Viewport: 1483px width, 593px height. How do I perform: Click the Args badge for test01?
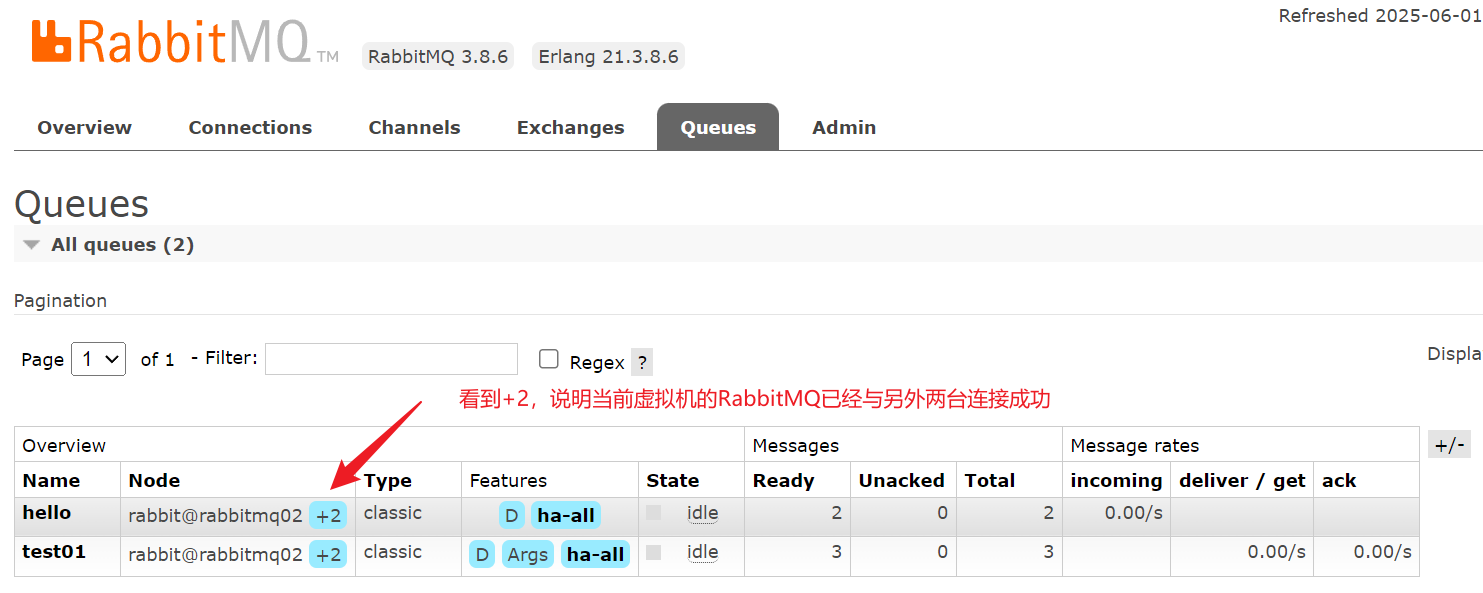click(x=527, y=555)
